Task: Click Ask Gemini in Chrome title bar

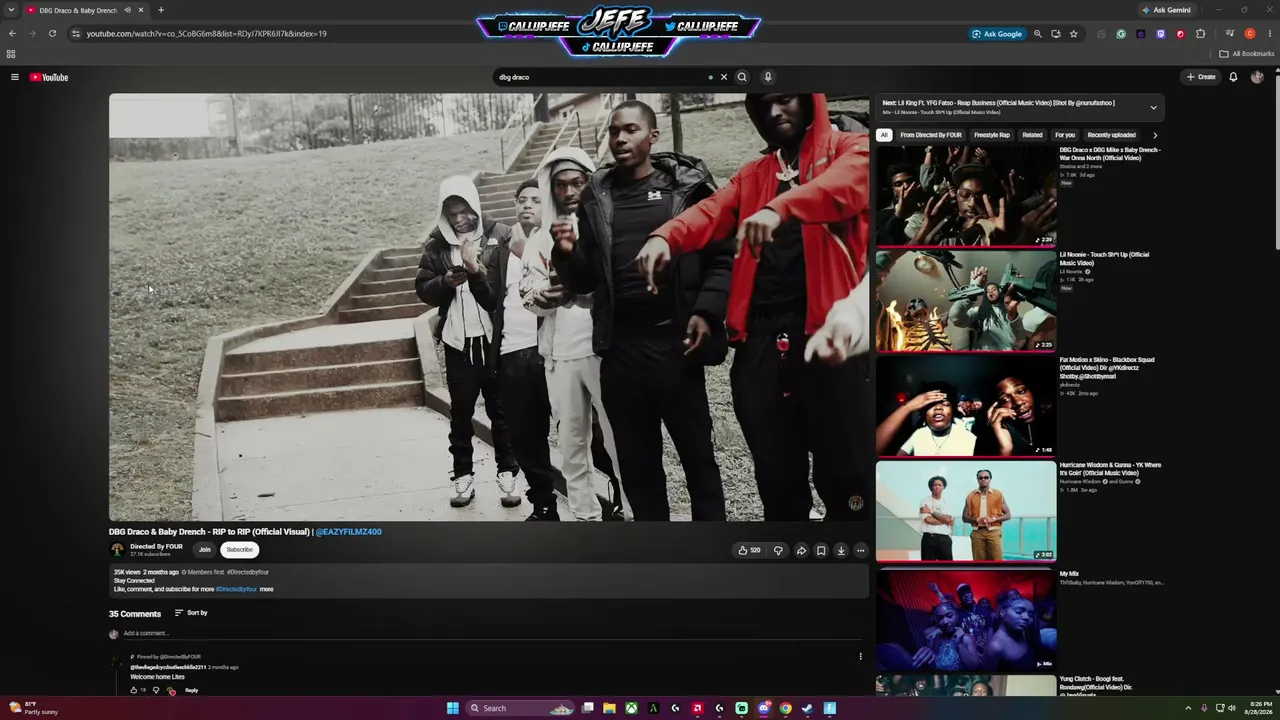Action: 1166,10
